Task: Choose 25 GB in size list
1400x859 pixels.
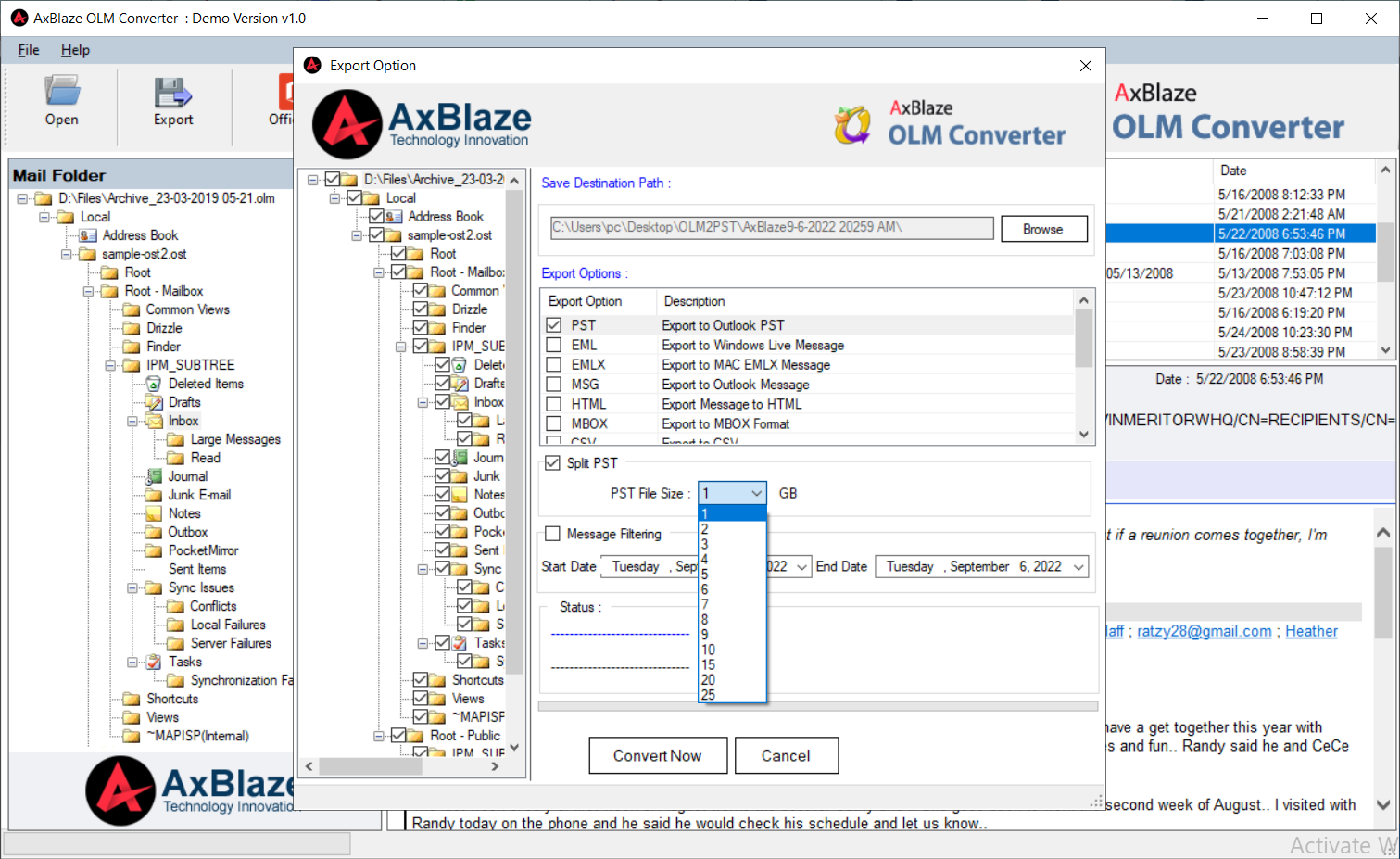Action: tap(732, 694)
